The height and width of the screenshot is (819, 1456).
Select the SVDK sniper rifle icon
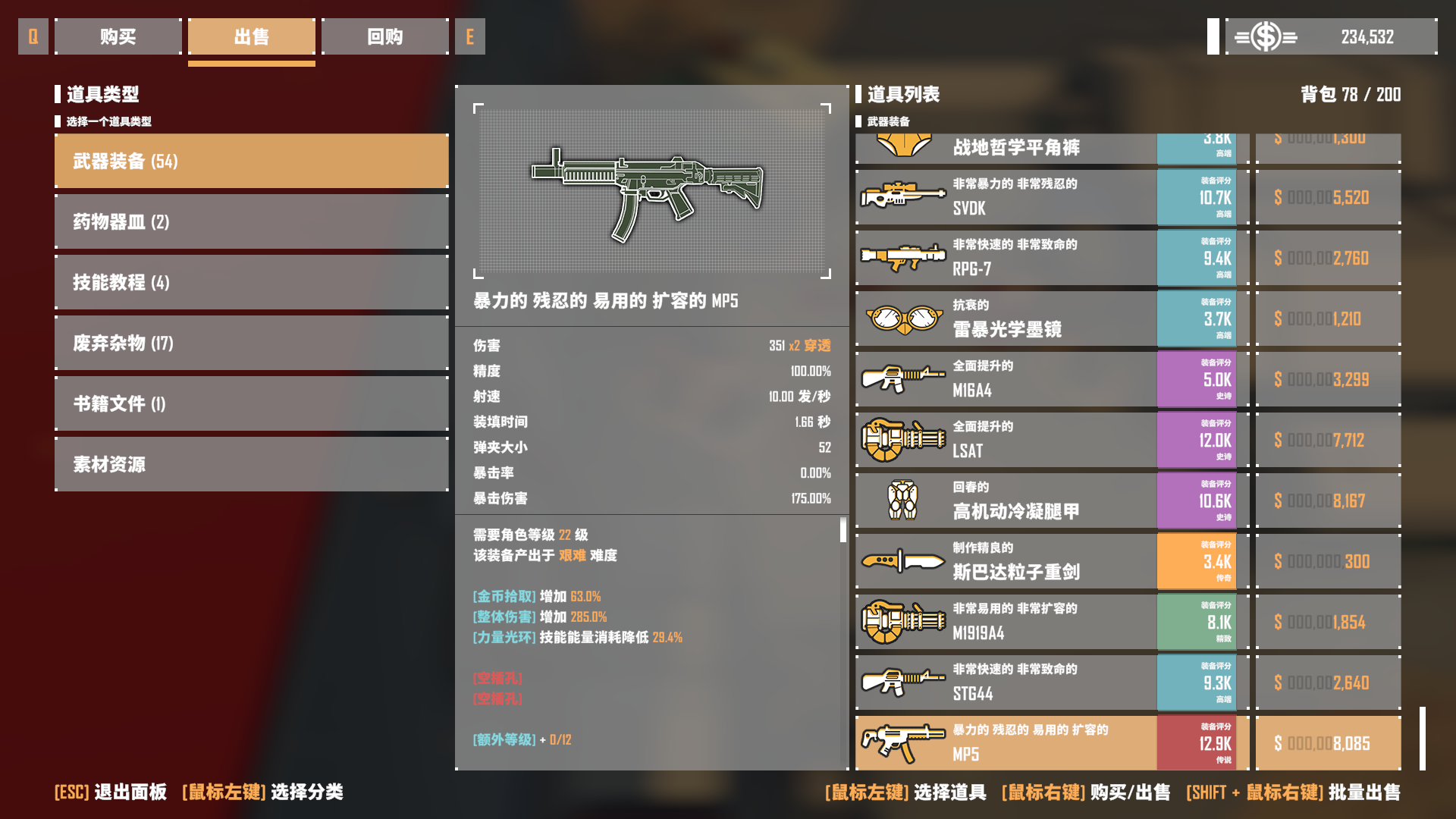point(902,196)
